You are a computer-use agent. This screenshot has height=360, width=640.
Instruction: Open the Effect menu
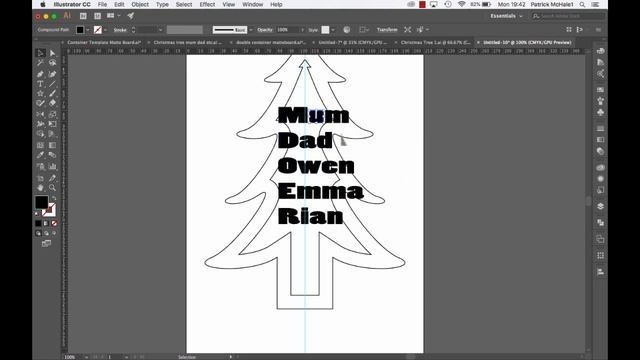click(207, 4)
